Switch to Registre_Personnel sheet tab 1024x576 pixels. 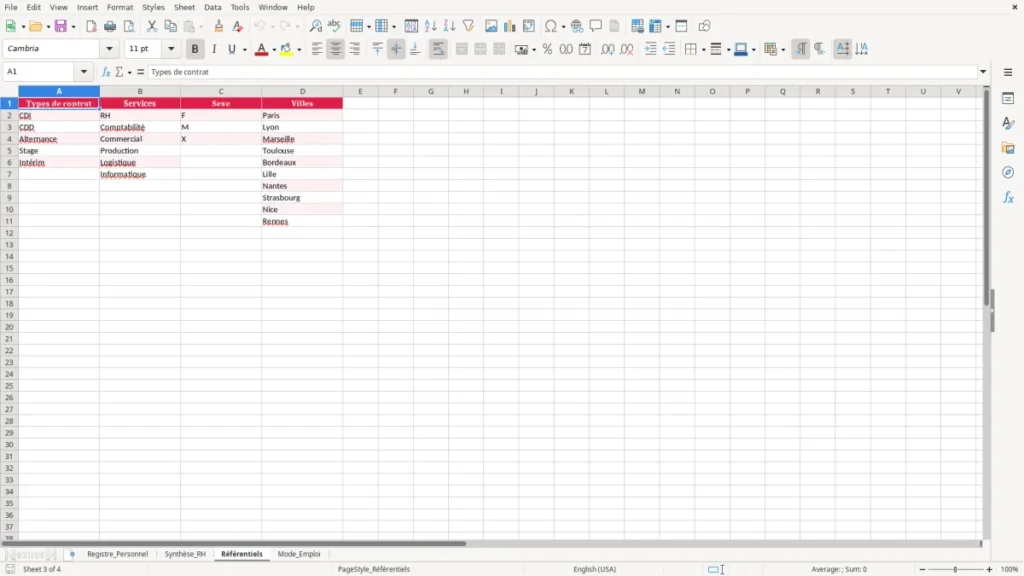(x=118, y=554)
